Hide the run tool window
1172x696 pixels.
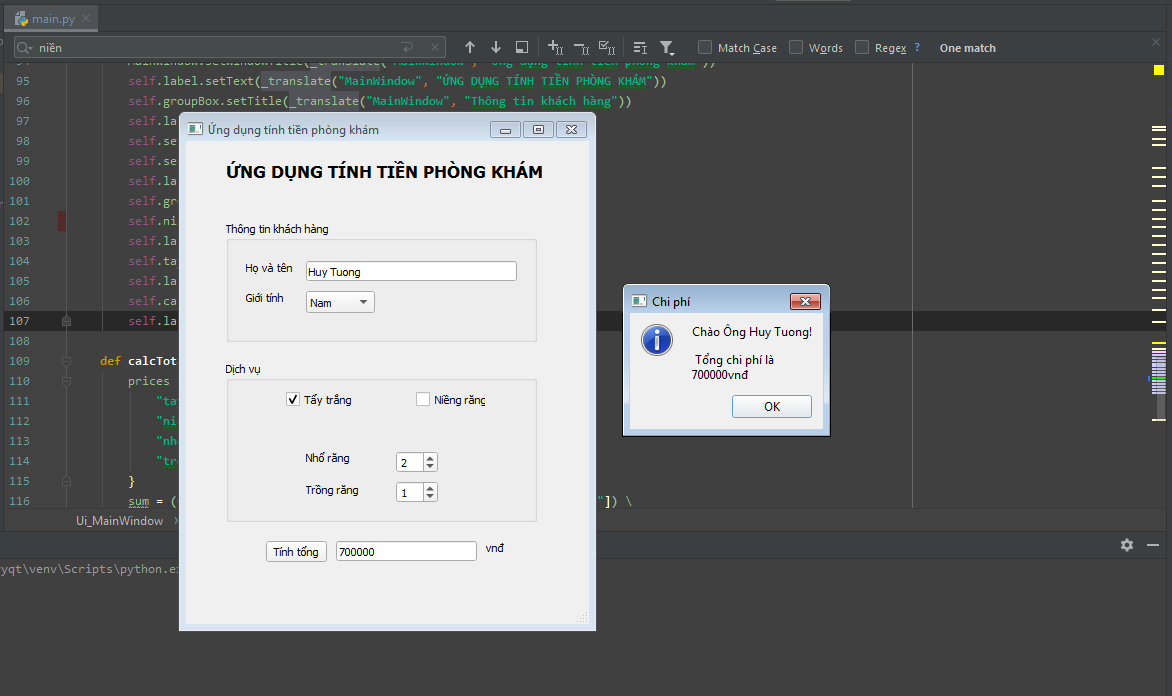pos(1153,545)
